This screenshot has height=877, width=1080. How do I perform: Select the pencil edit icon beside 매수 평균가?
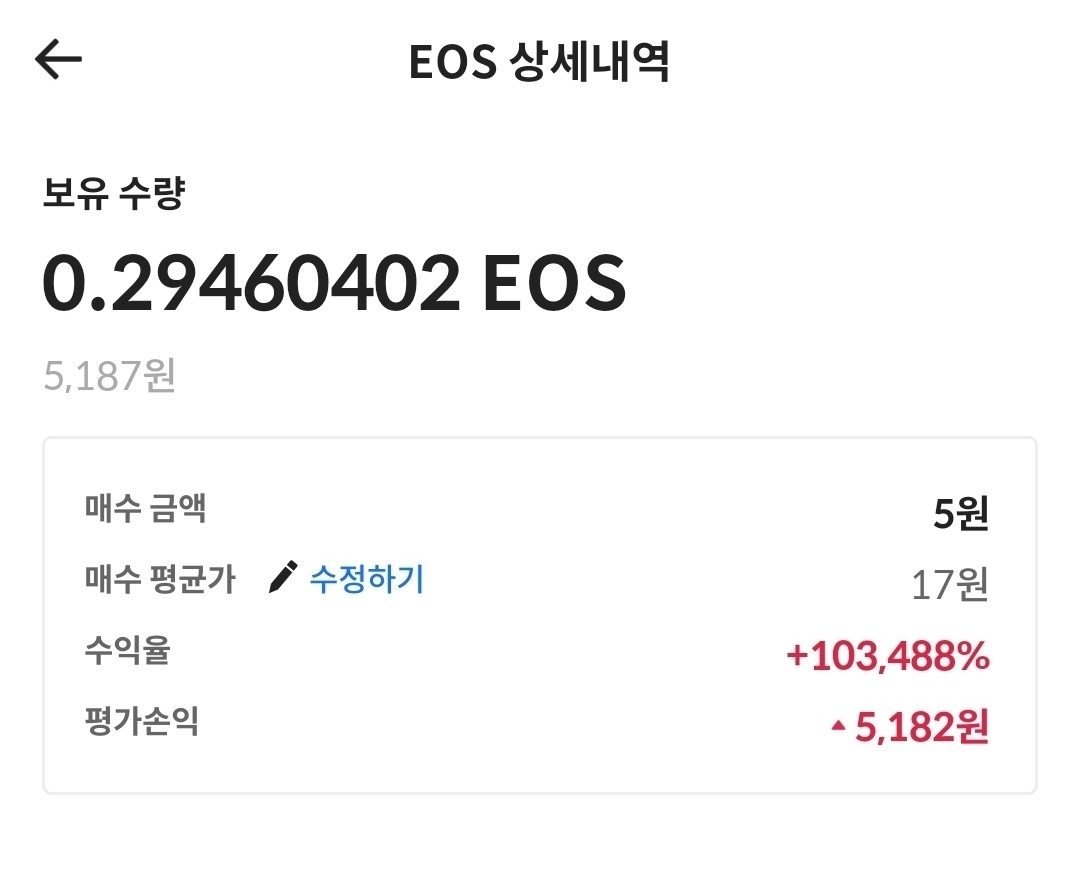click(285, 576)
